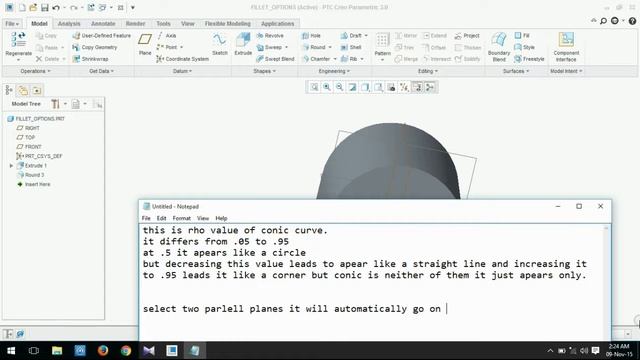Start a Sketch feature

(x=220, y=44)
